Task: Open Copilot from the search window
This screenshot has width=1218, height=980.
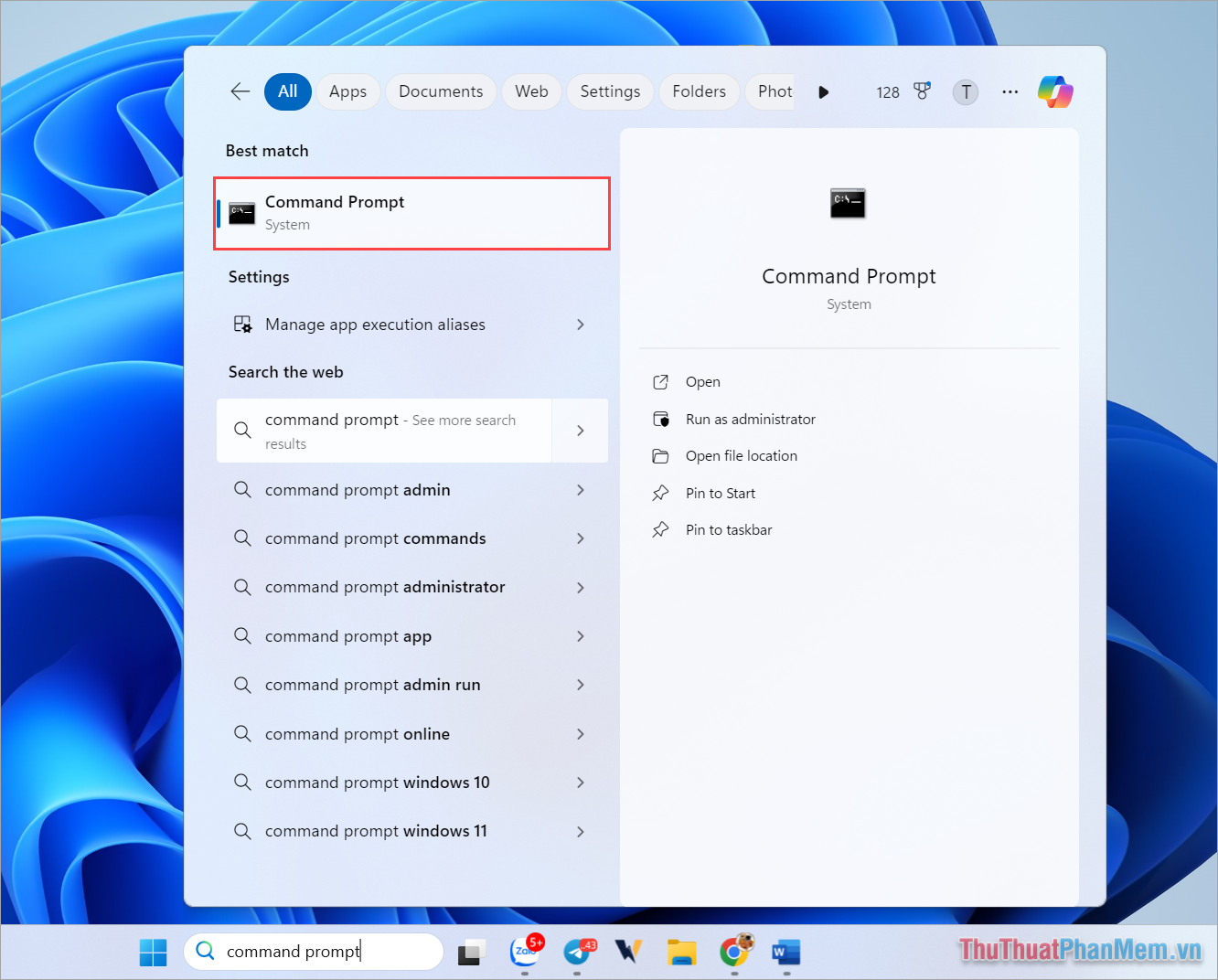Action: 1056,91
